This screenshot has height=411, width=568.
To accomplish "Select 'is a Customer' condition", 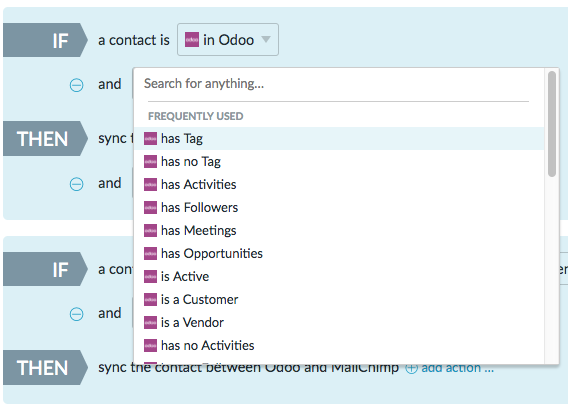I will click(x=339, y=299).
